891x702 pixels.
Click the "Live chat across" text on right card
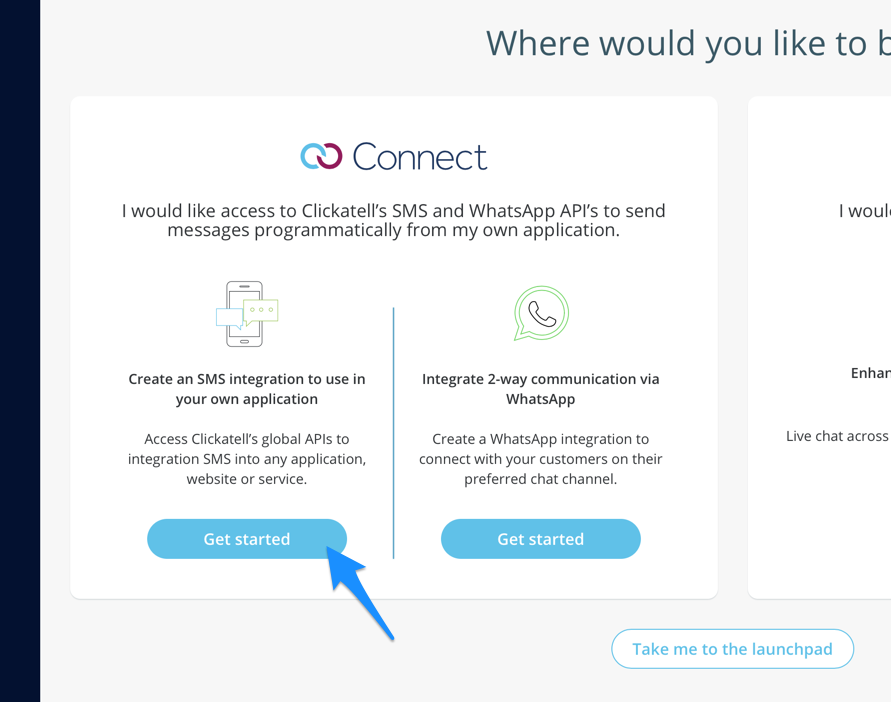(838, 436)
